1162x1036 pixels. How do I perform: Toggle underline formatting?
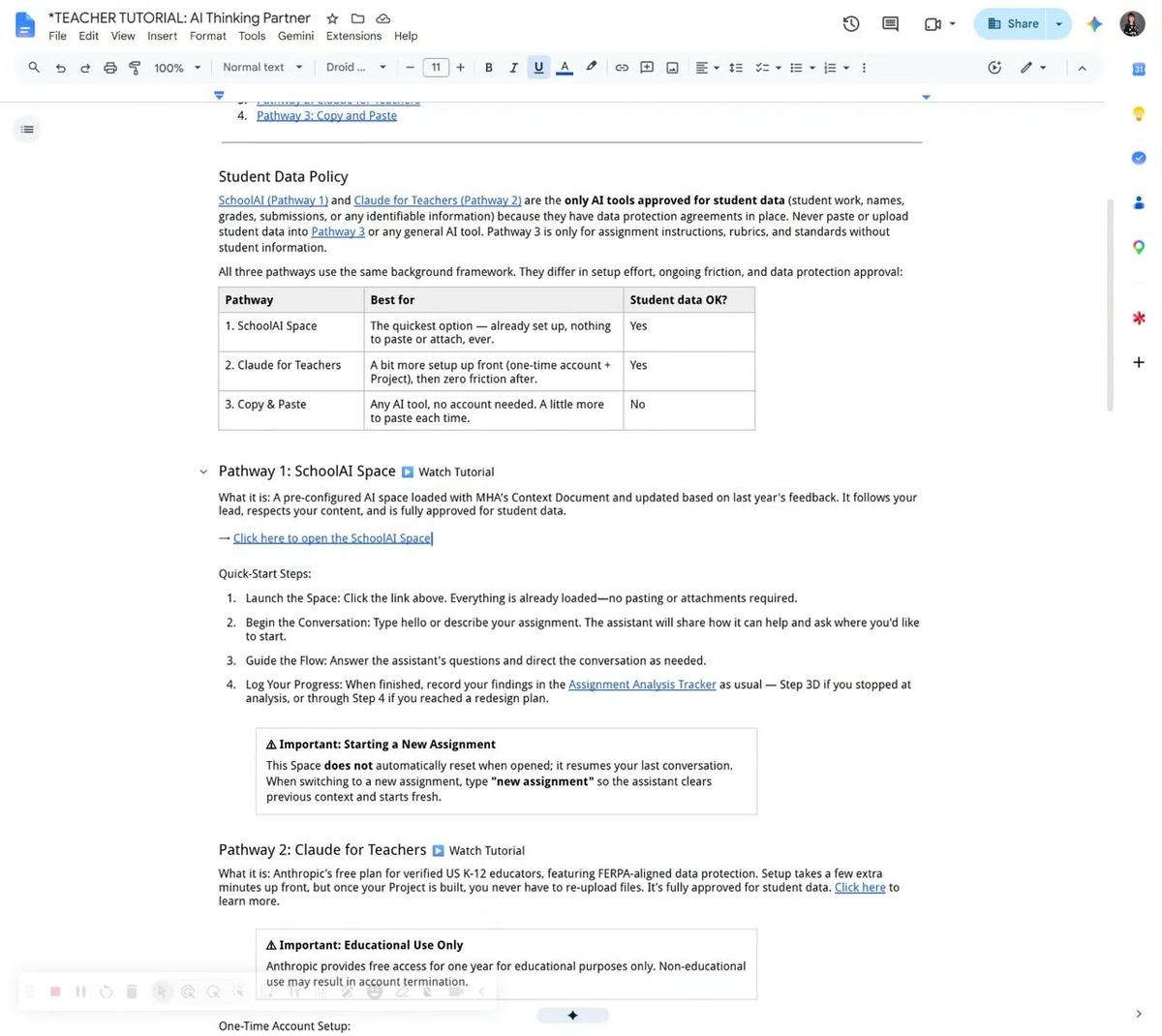(538, 68)
